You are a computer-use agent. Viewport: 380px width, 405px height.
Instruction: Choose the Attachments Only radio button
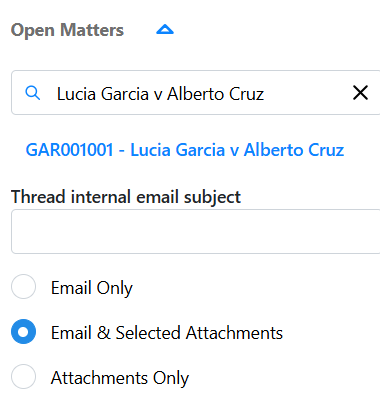tap(23, 377)
